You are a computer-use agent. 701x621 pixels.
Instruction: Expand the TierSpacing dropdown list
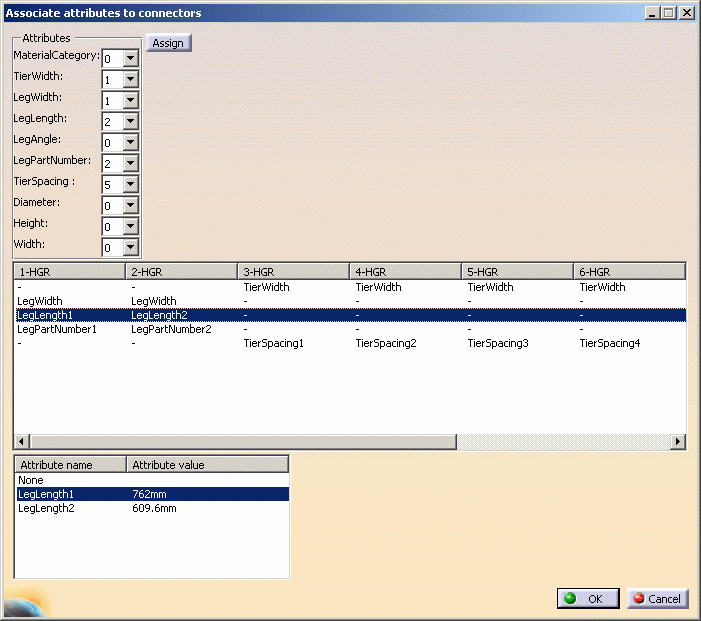click(x=130, y=185)
